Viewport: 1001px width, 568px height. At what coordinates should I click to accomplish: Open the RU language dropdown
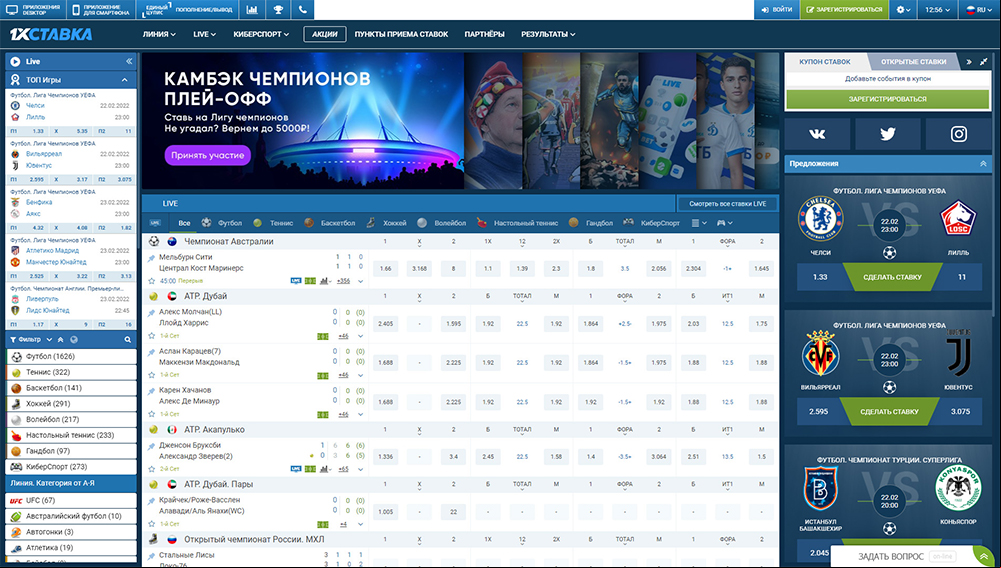coord(977,10)
